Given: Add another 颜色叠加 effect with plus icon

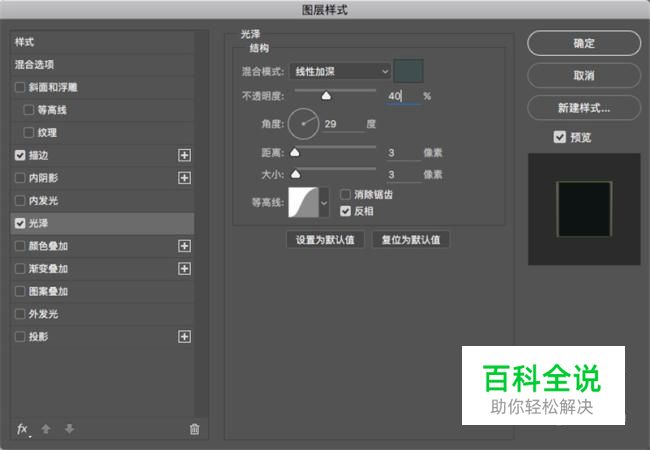Looking at the screenshot, I should (184, 246).
